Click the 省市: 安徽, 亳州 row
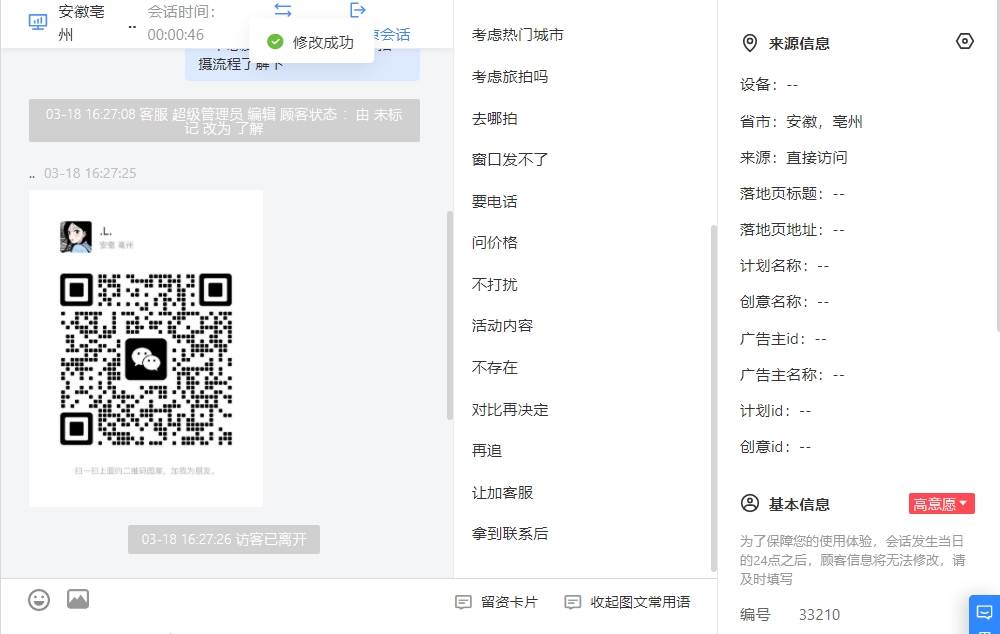The height and width of the screenshot is (634, 1000). tap(801, 122)
